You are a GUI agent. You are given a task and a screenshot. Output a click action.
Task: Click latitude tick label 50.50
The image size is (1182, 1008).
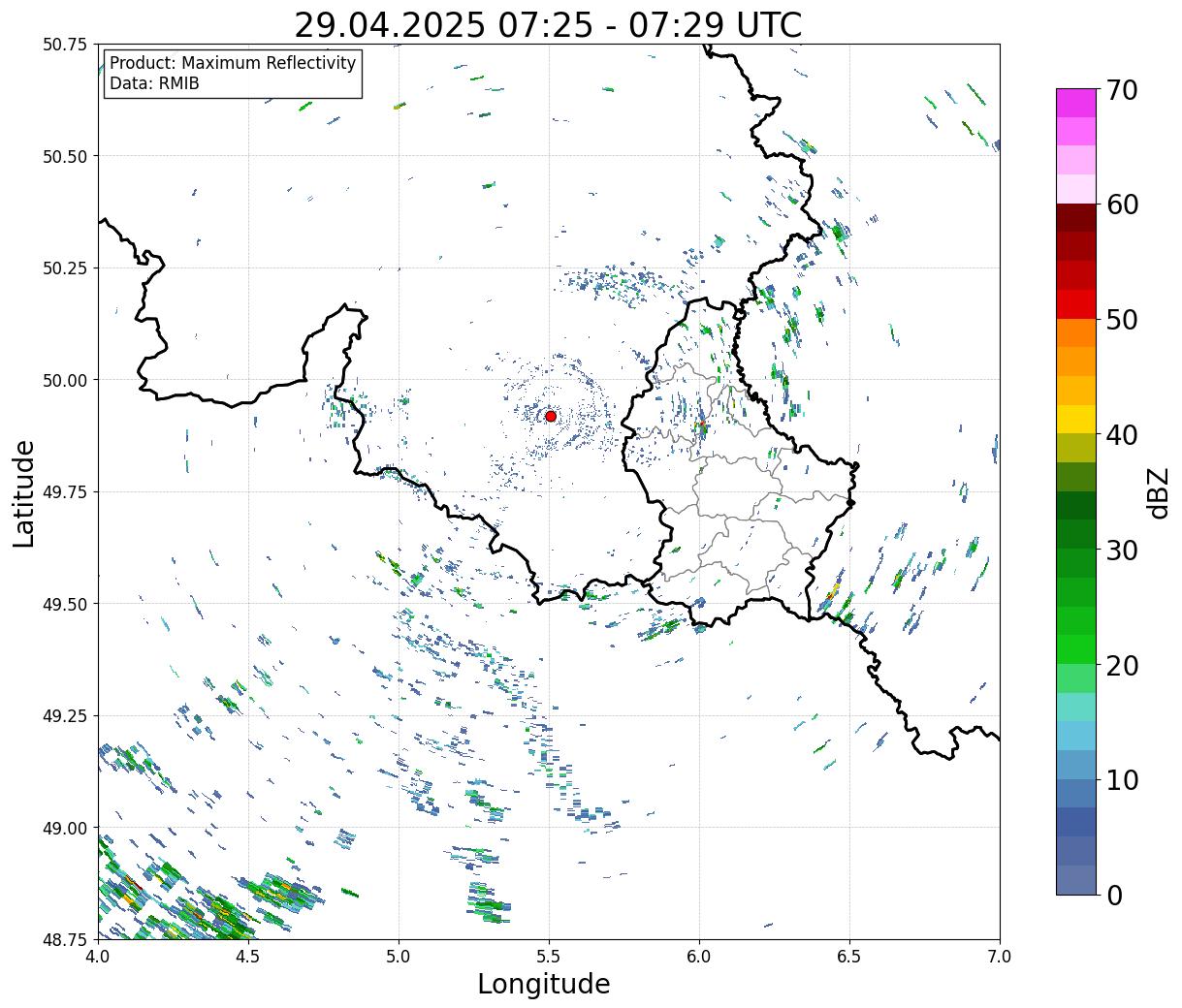point(65,156)
